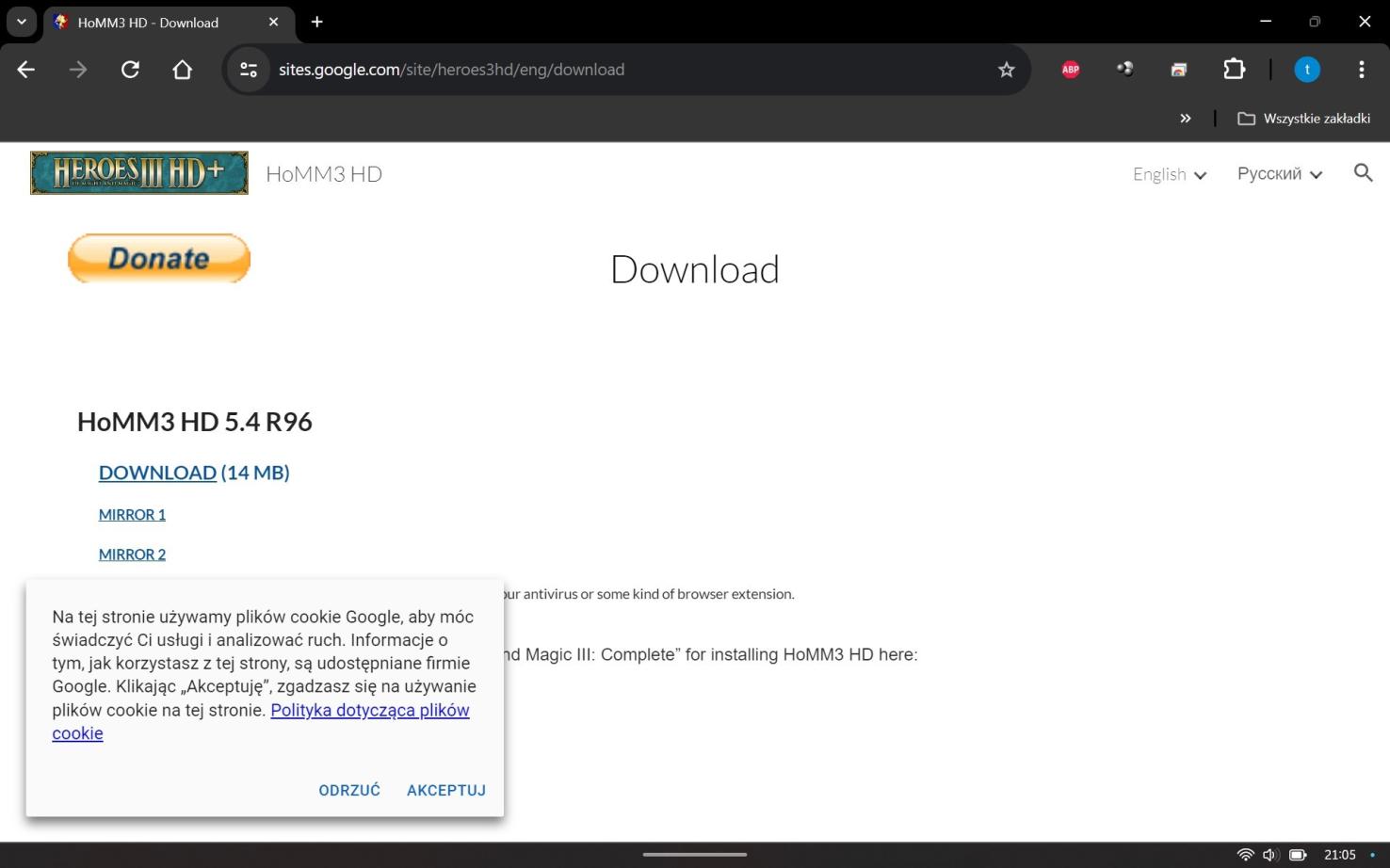Click the Adblock Plus extension icon
The width and height of the screenshot is (1390, 868).
(1070, 69)
